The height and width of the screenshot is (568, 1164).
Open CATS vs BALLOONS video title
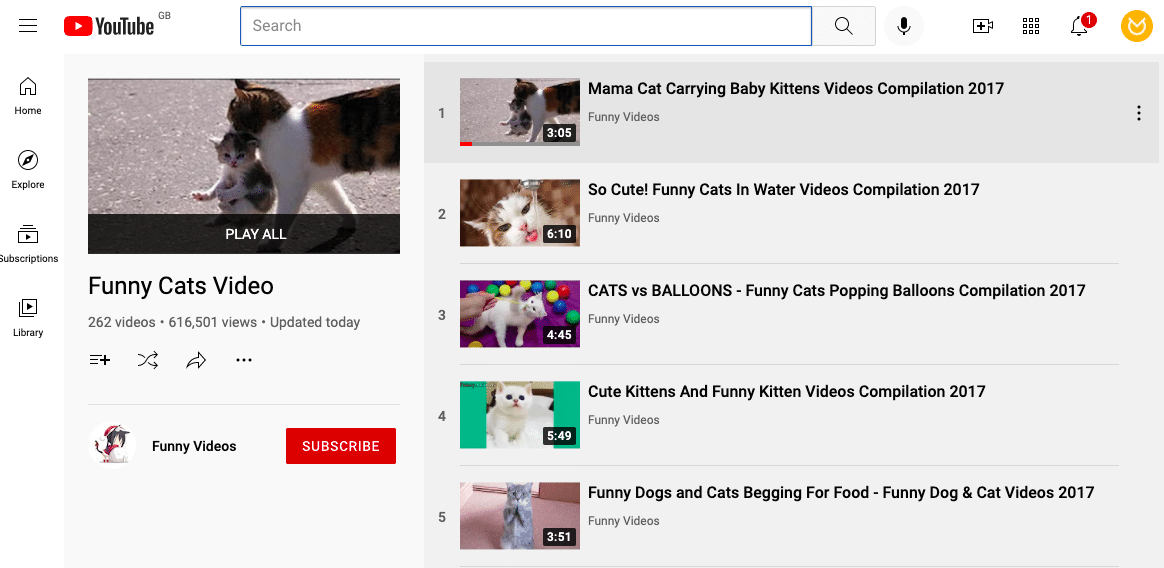pyautogui.click(x=837, y=290)
